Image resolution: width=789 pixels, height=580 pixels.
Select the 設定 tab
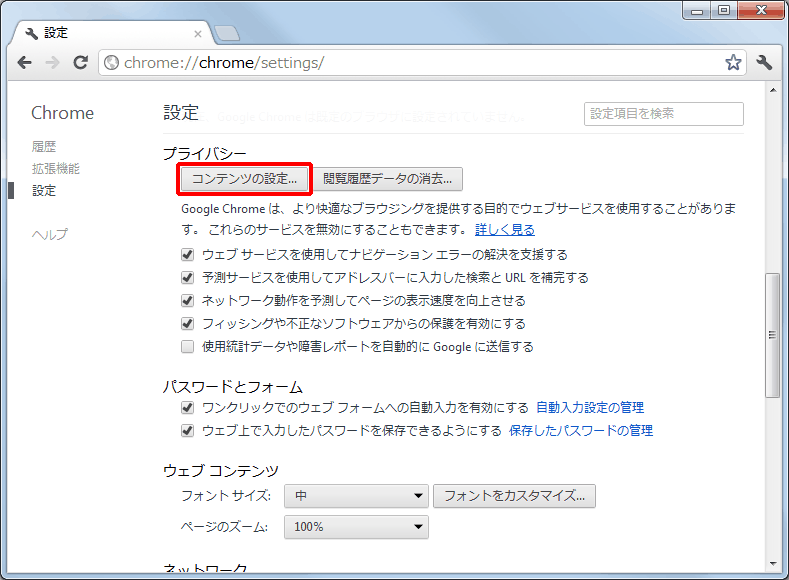[113, 33]
